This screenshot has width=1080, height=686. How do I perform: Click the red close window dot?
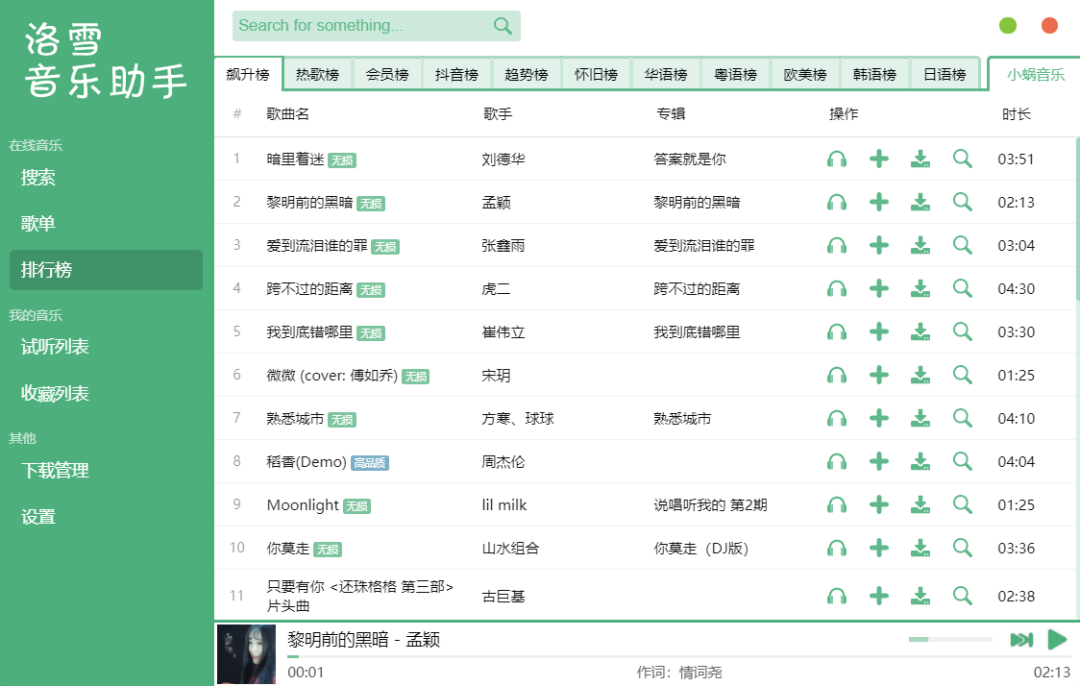(1050, 25)
